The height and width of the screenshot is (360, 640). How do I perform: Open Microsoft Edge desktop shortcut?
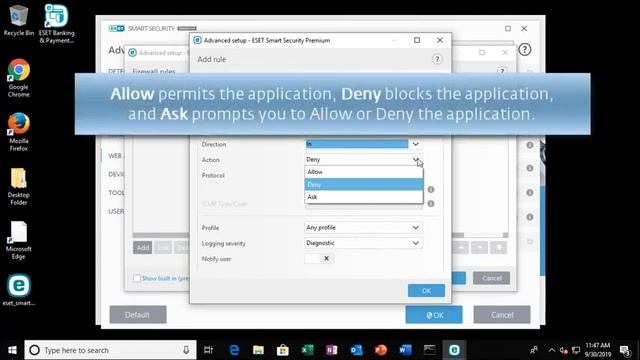click(x=18, y=240)
